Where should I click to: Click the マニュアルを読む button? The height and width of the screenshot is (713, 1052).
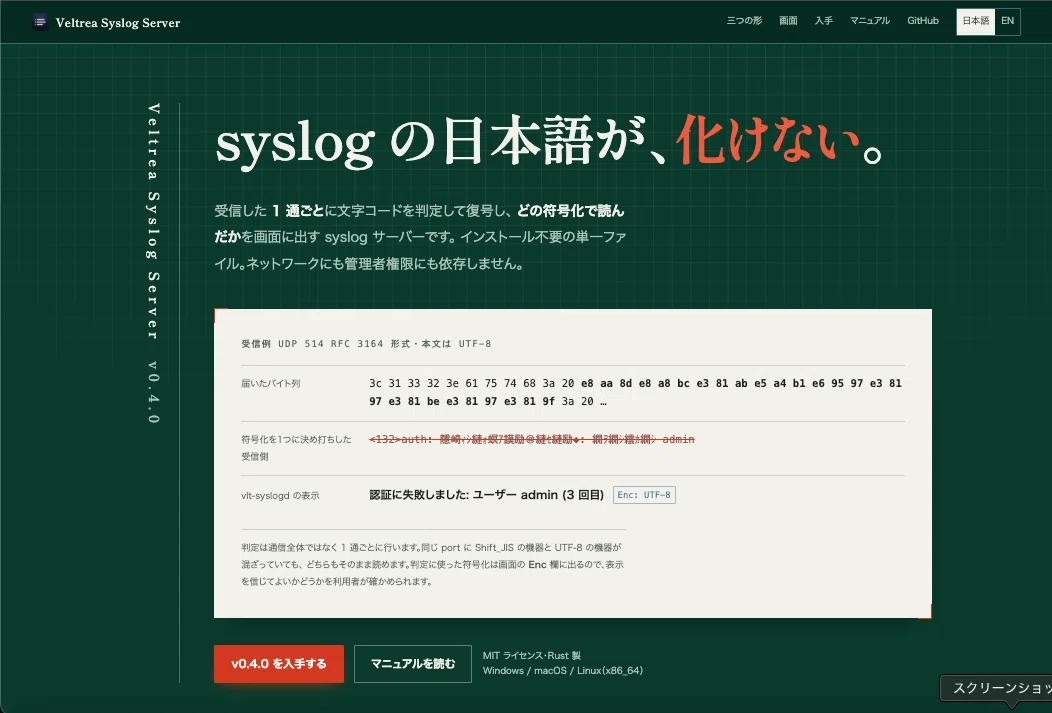point(413,664)
